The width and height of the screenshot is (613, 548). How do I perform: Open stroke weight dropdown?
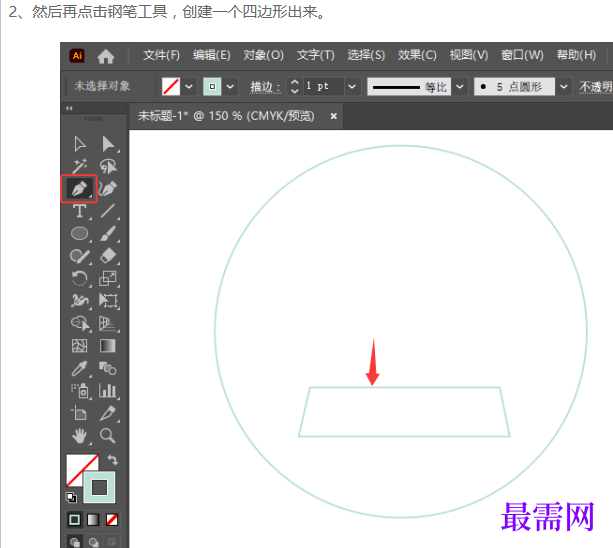(x=352, y=86)
